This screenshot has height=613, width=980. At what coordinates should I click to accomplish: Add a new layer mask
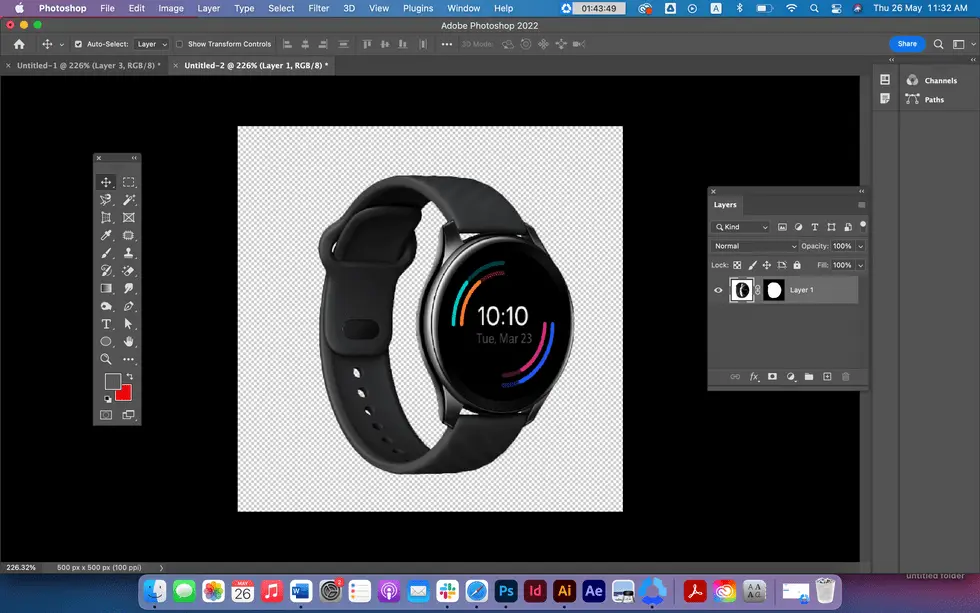point(772,376)
